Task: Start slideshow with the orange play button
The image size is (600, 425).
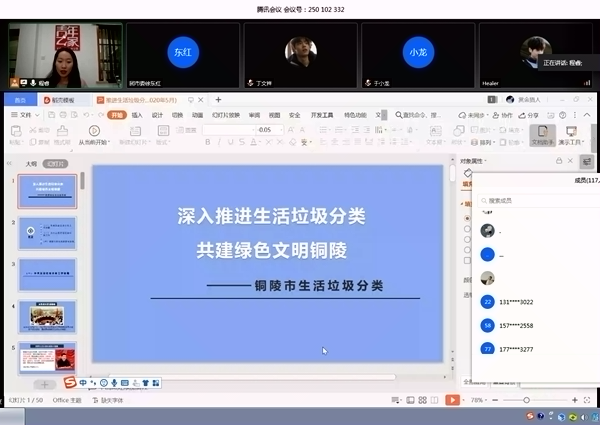Action: [452, 400]
